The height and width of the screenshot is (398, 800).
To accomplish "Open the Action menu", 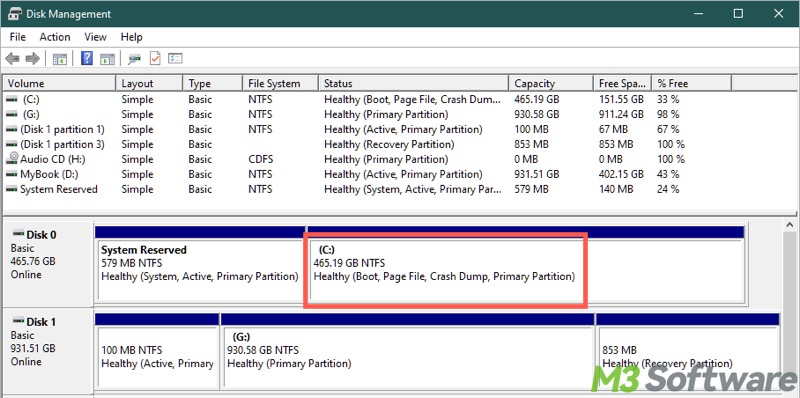I will click(55, 37).
